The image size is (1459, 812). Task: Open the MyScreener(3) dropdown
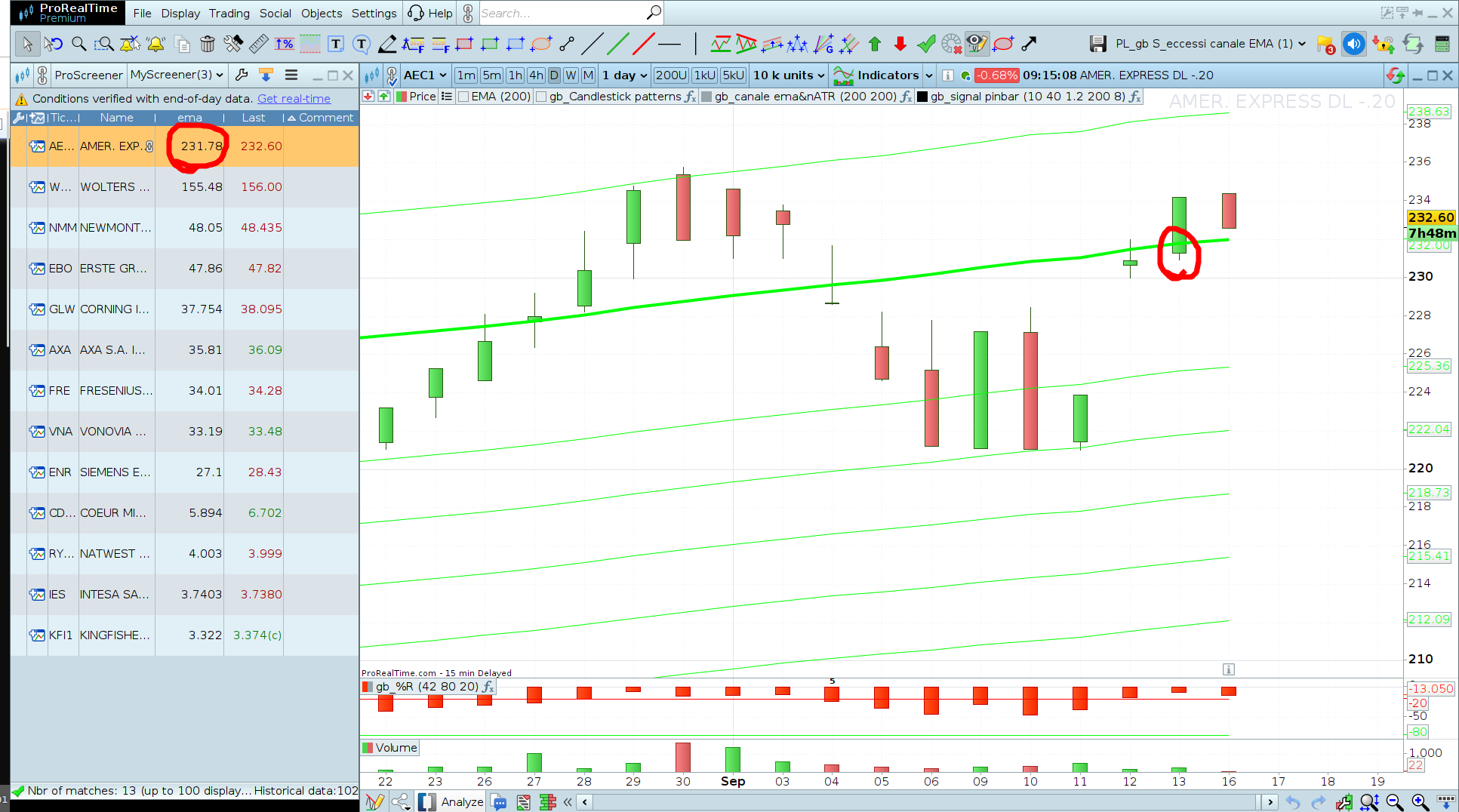(177, 75)
